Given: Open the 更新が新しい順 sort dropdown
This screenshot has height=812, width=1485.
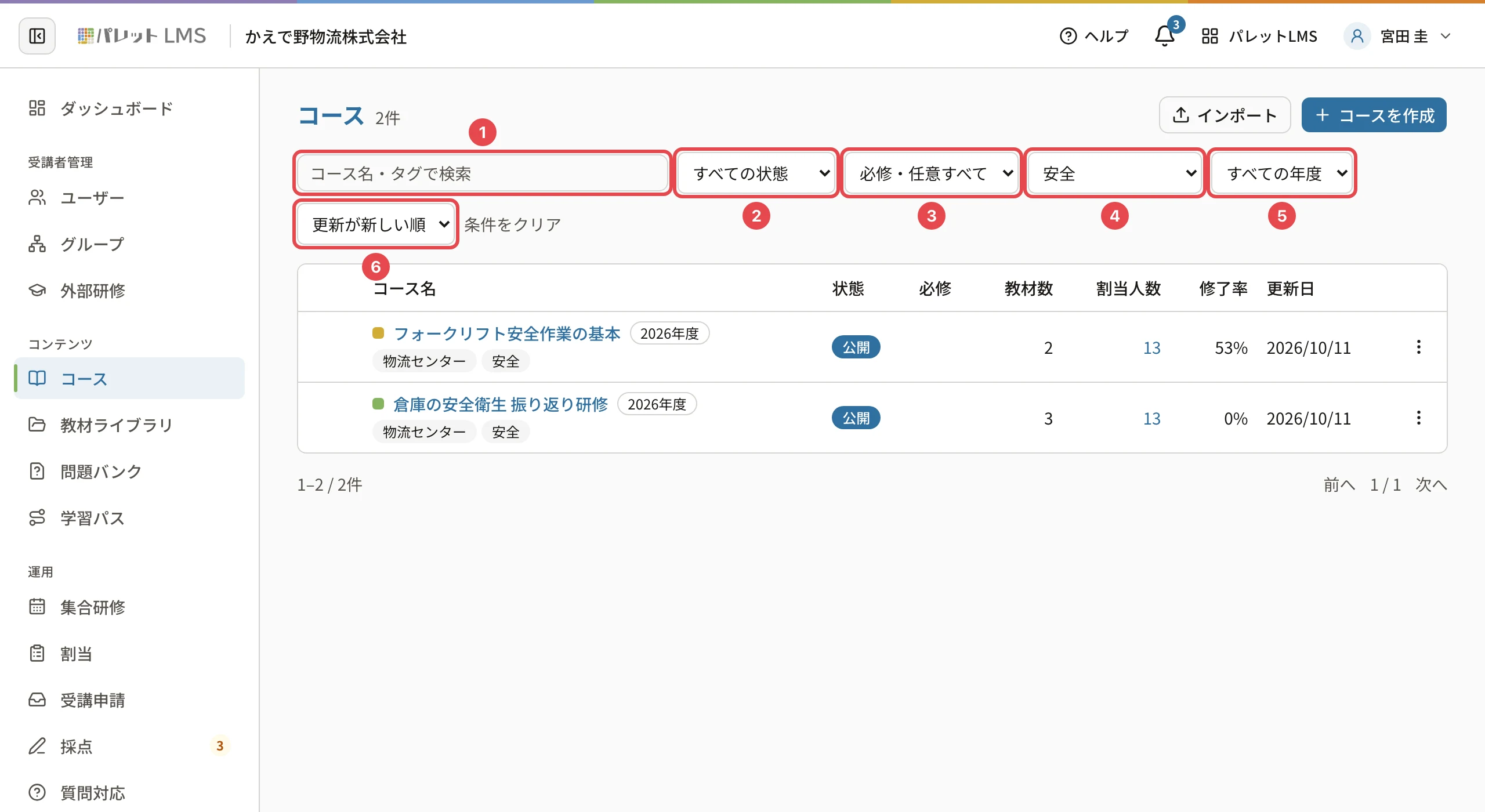Looking at the screenshot, I should coord(376,224).
